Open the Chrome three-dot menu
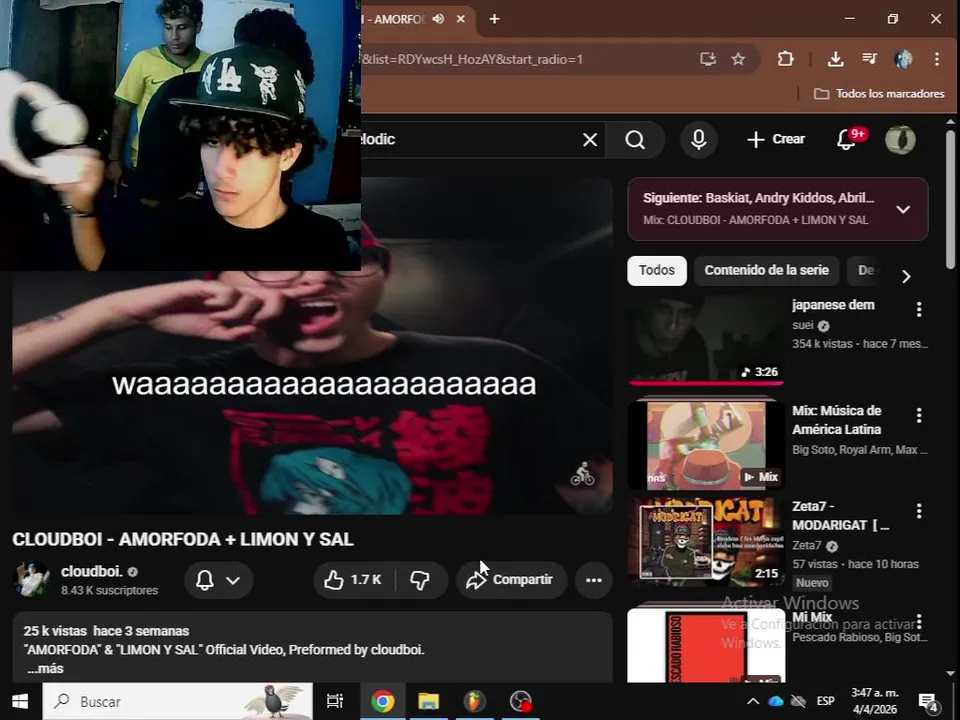This screenshot has height=720, width=960. [x=937, y=59]
